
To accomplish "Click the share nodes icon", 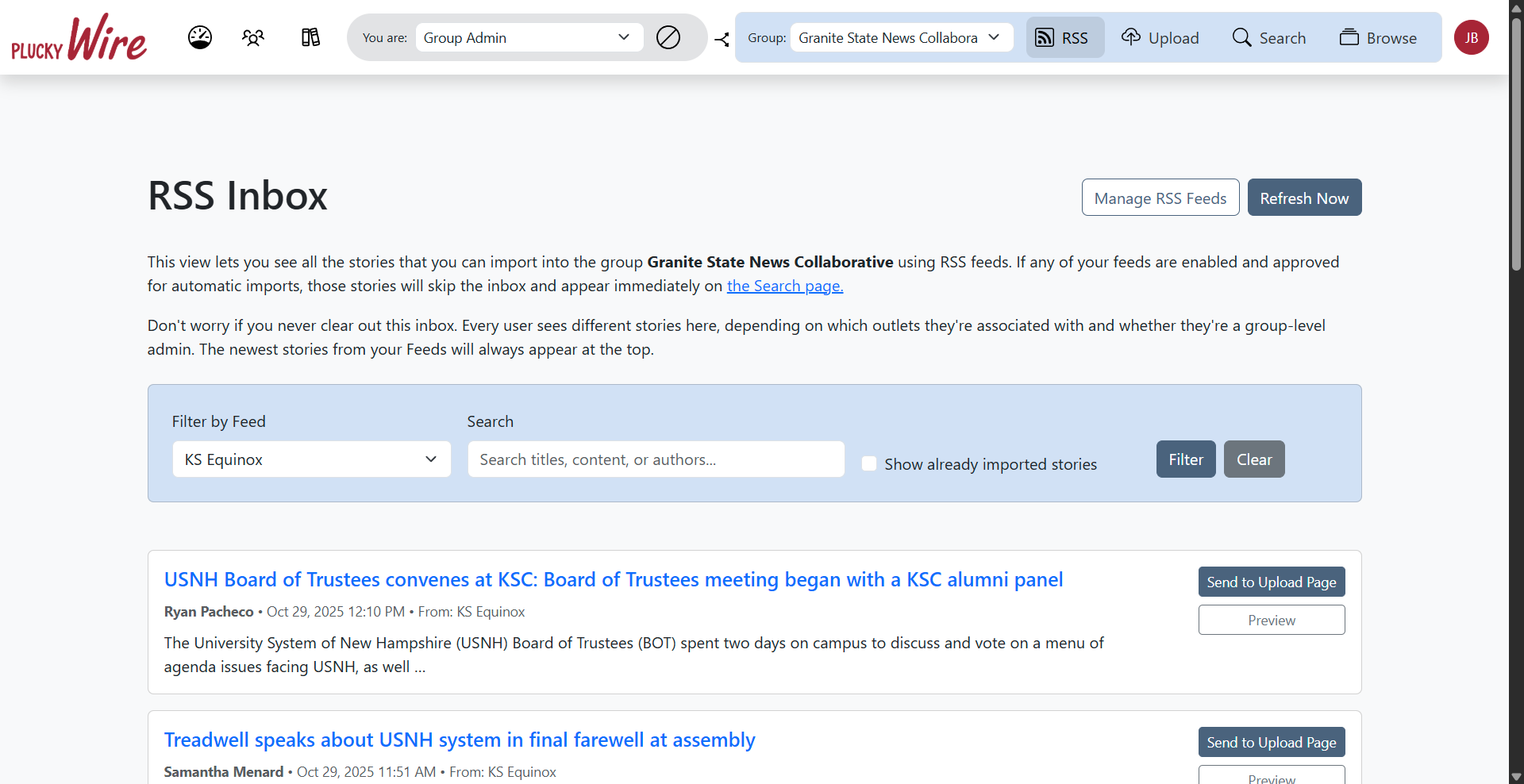I will click(x=722, y=39).
